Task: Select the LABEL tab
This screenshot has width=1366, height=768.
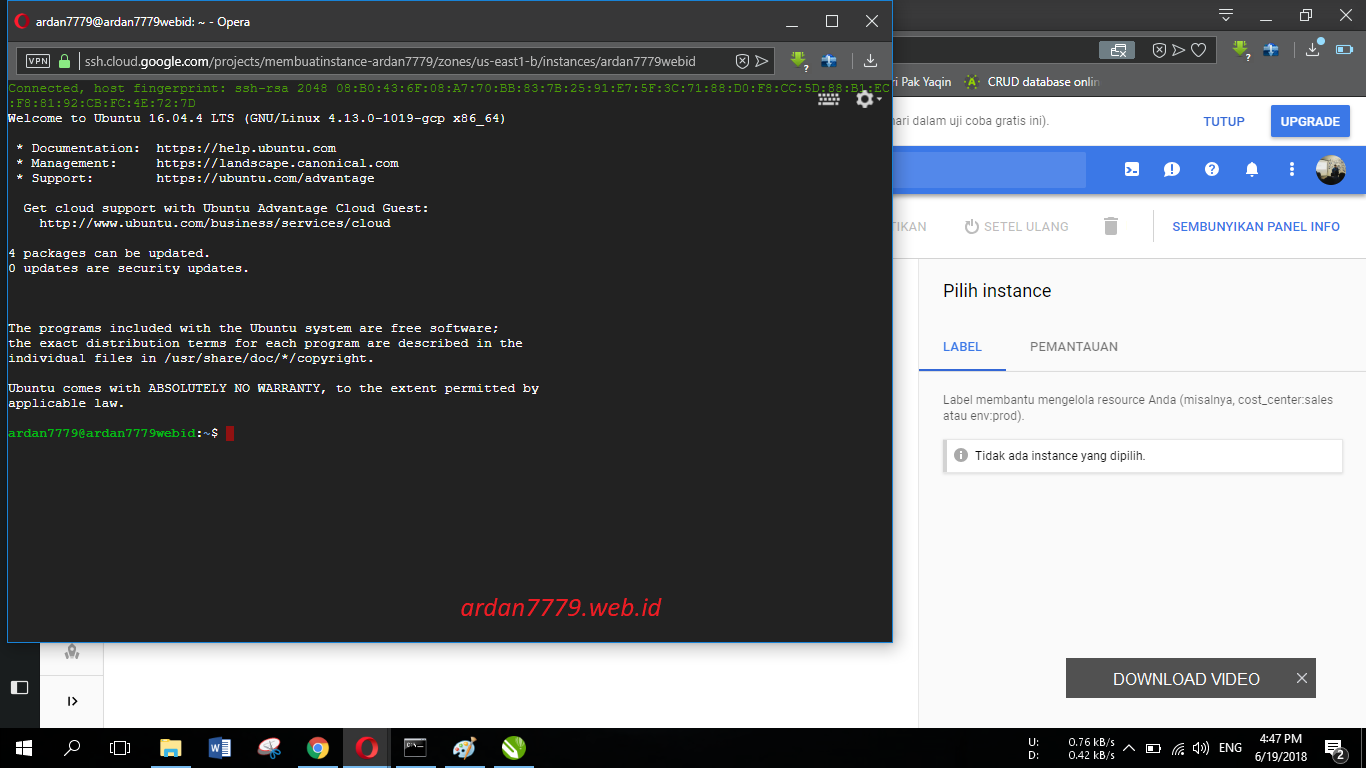Action: pos(962,347)
